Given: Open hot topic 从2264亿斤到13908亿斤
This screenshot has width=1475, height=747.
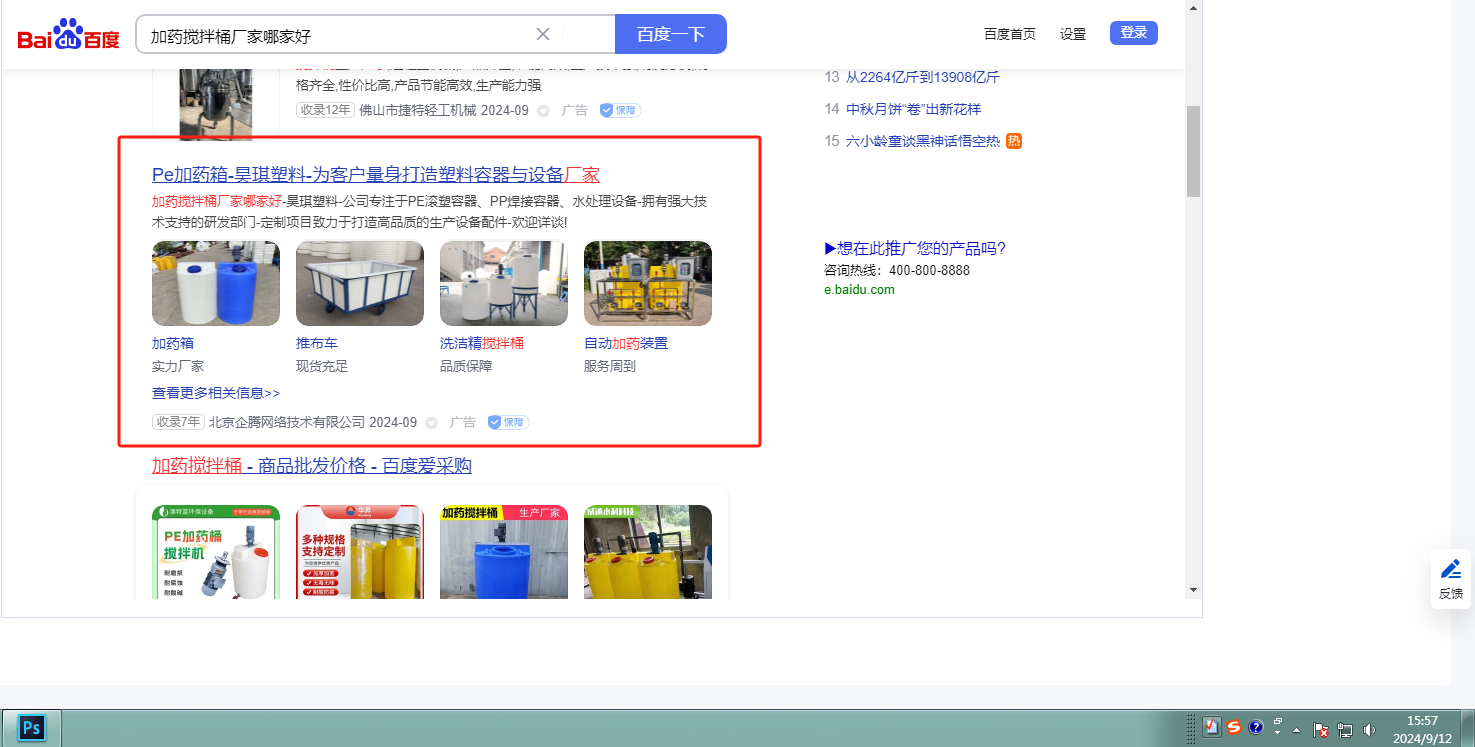Looking at the screenshot, I should coord(923,77).
